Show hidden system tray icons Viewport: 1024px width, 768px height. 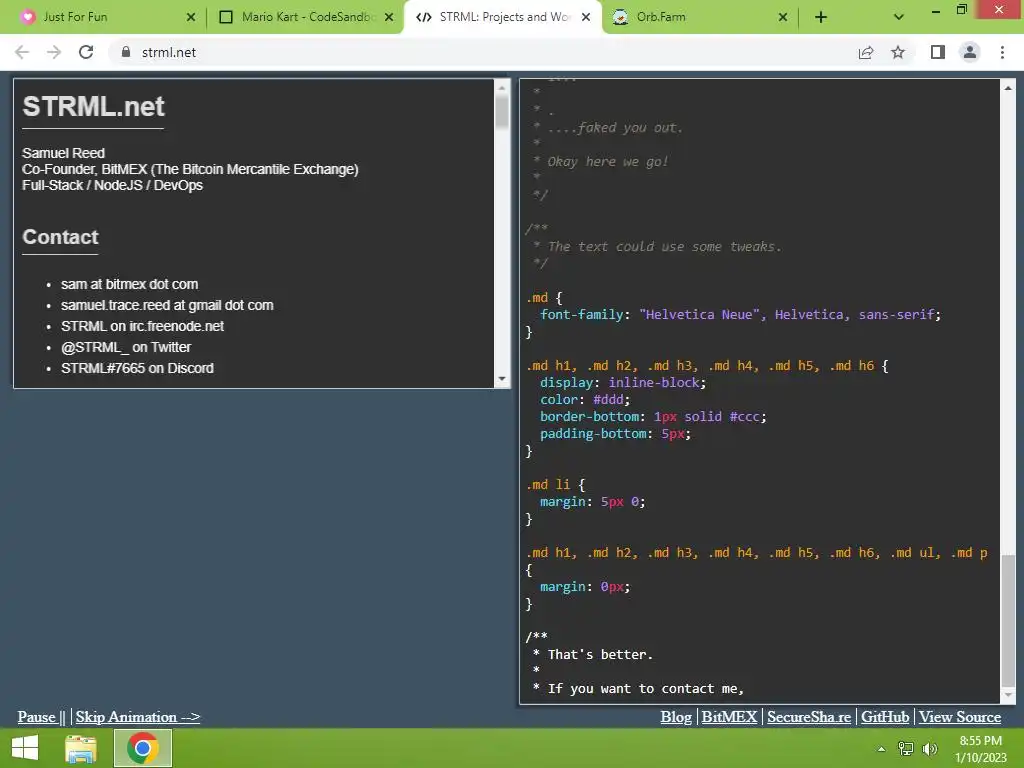[x=881, y=749]
